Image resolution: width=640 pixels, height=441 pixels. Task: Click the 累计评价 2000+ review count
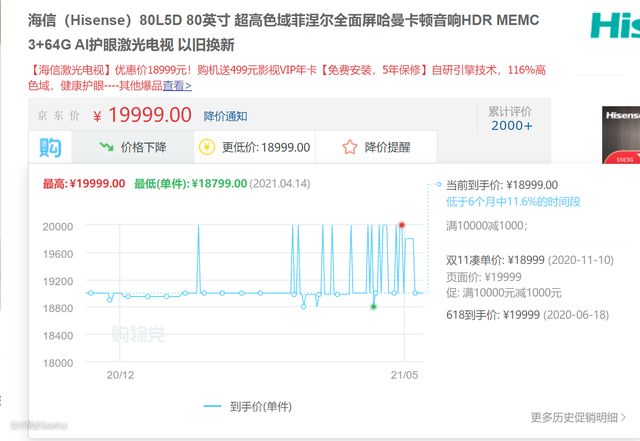coord(510,119)
